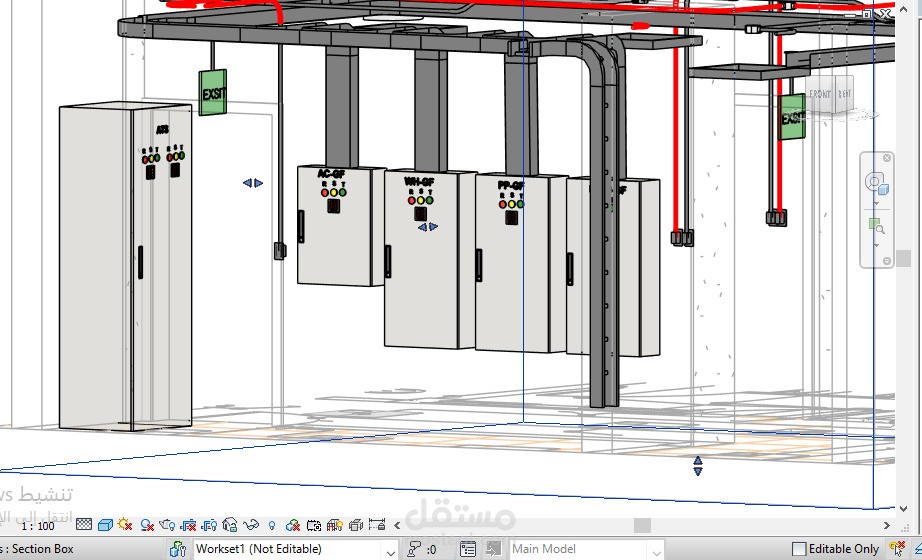Click the FRONT face of the ViewCube

pos(820,94)
